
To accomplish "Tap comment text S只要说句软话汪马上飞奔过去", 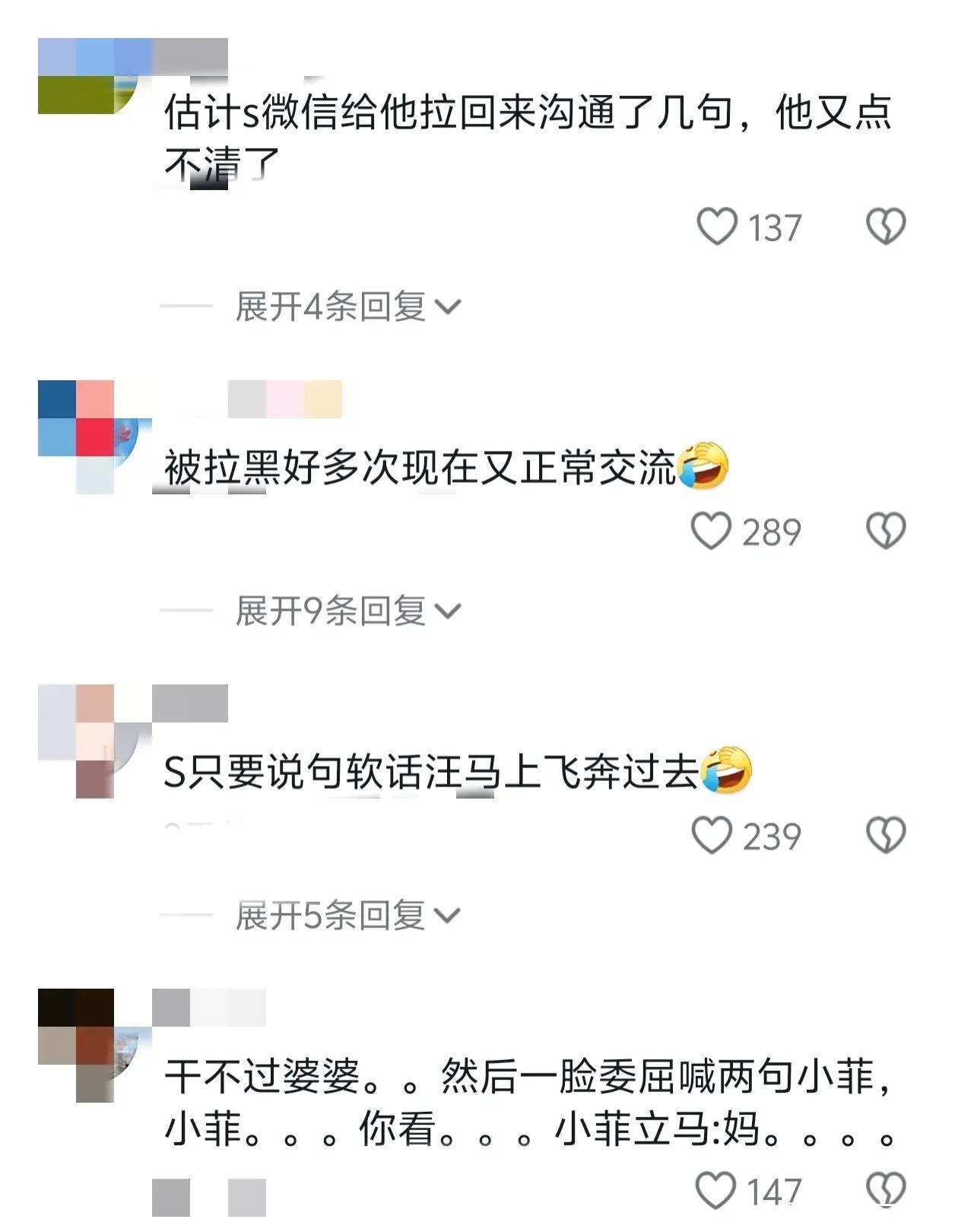I will click(x=431, y=771).
